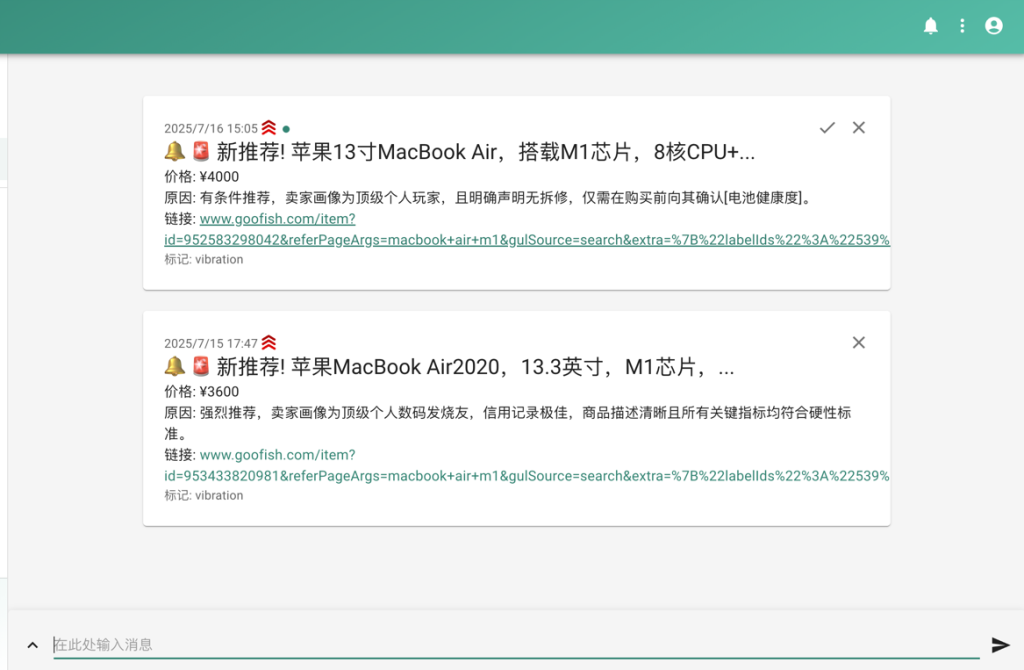Open the goofish link in the ¥4000 message
The width and height of the screenshot is (1024, 670).
coord(277,218)
